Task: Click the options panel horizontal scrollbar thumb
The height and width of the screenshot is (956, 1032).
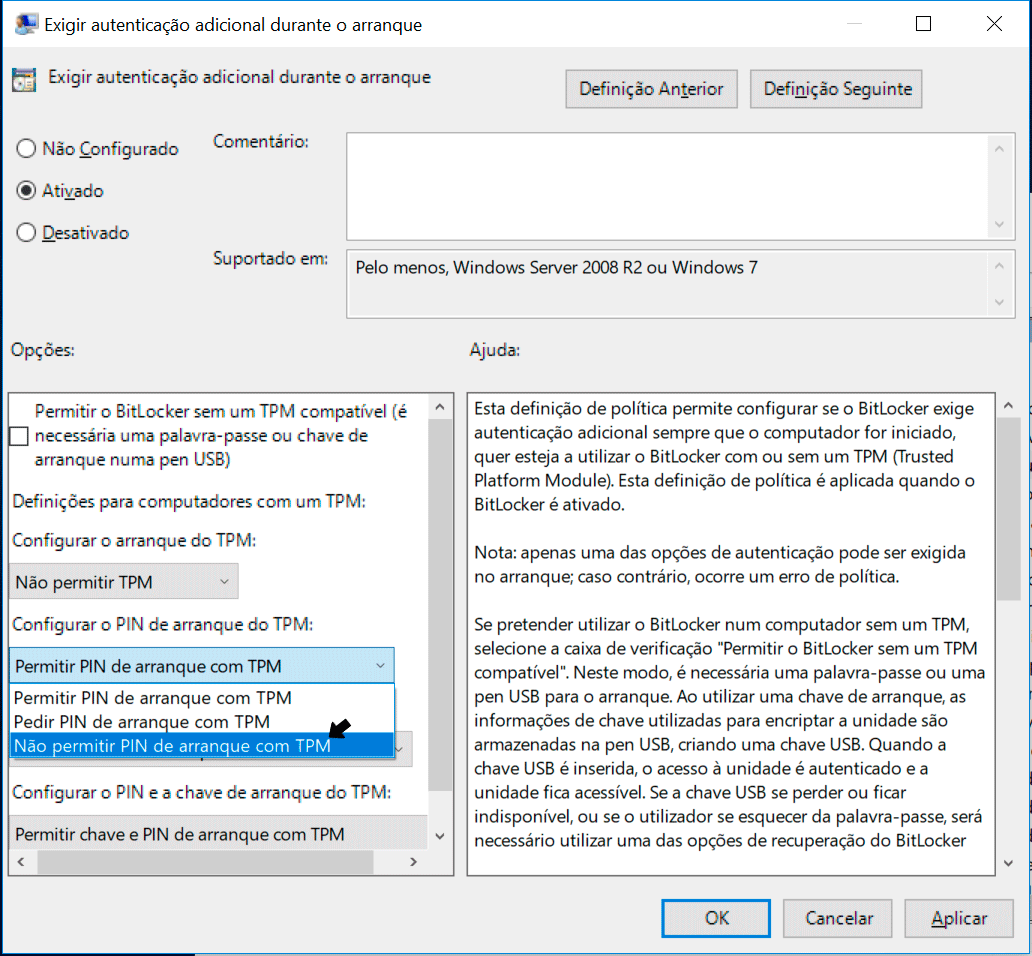Action: point(205,861)
